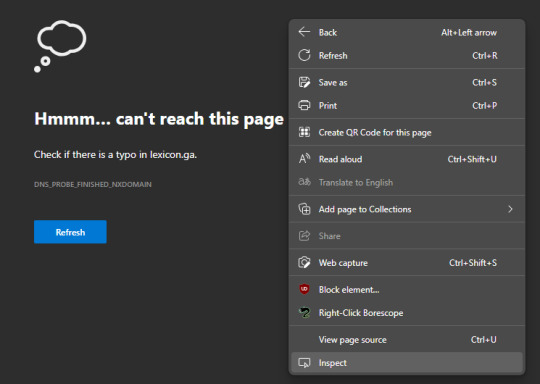Choose Save as menu entry
Screen dimensions: 540x384
click(407, 82)
